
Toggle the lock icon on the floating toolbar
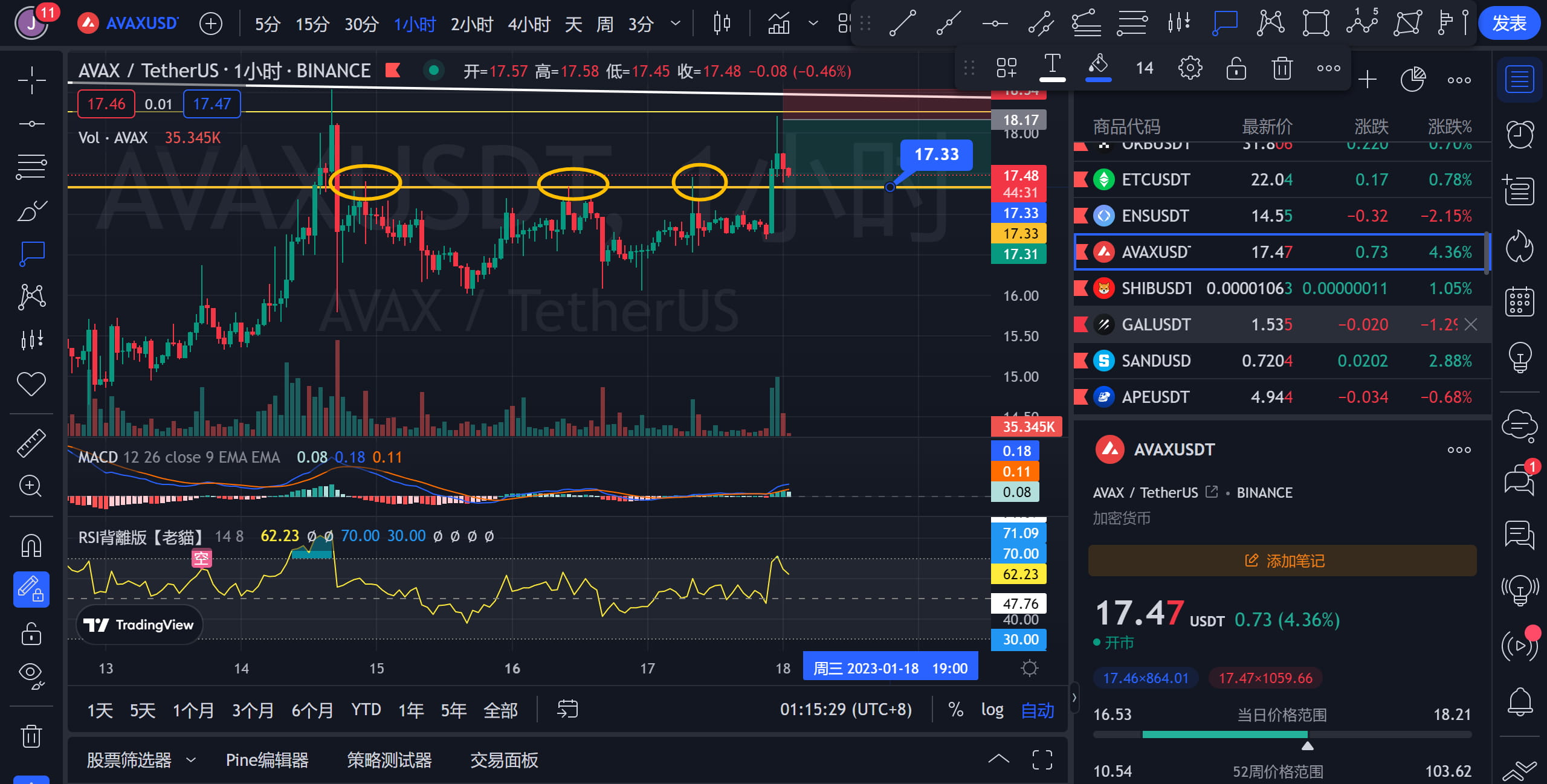pos(1236,68)
